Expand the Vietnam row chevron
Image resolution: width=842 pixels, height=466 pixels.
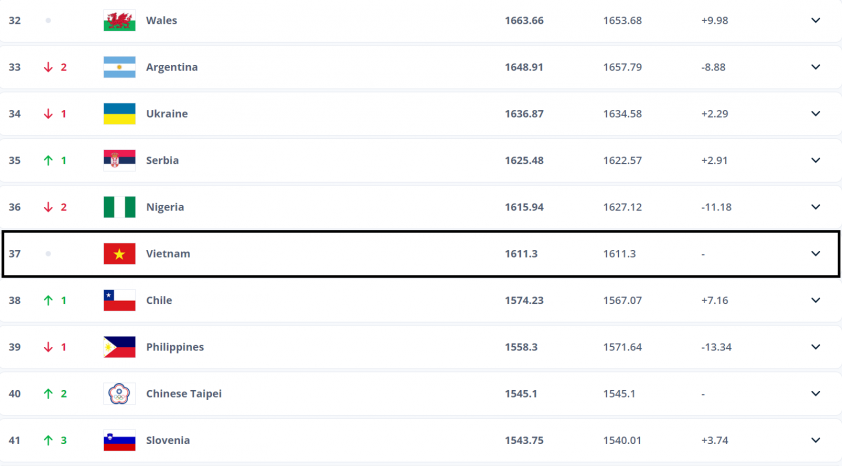tap(815, 253)
